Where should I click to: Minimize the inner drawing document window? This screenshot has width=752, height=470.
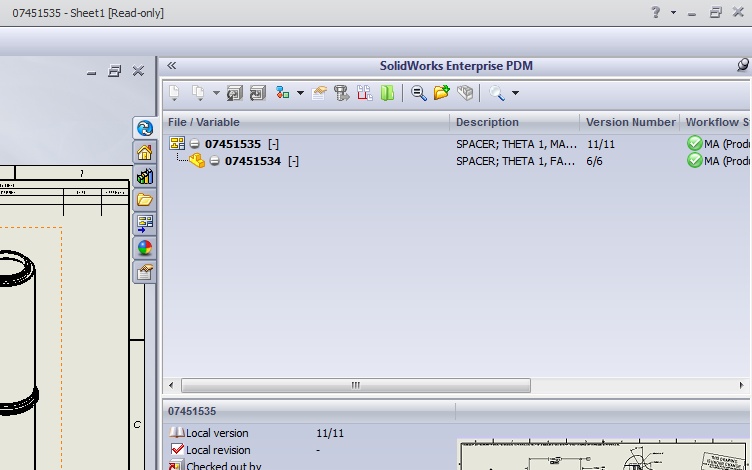[x=91, y=73]
